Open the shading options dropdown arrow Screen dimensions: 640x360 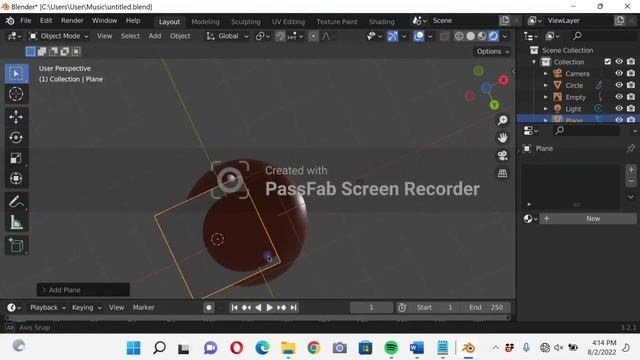pos(505,36)
